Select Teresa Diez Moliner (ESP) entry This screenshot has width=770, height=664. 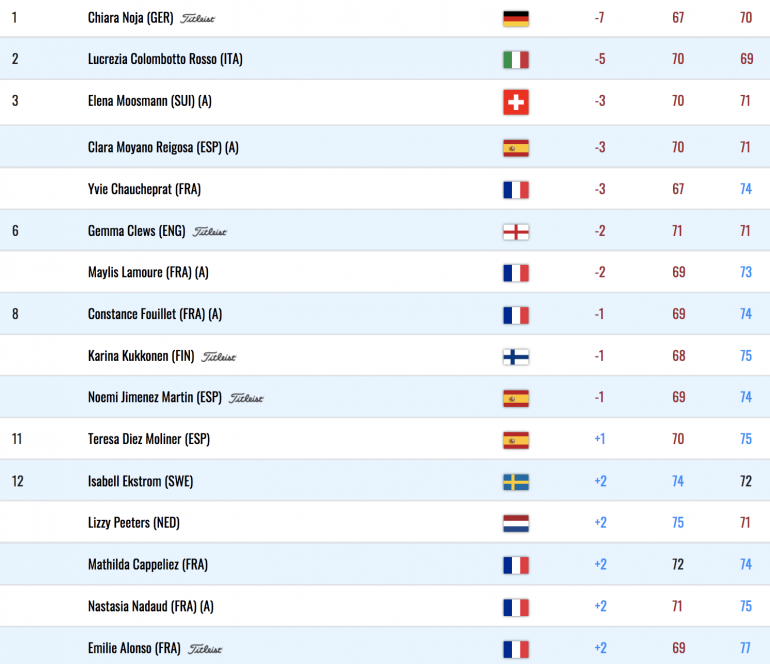pyautogui.click(x=149, y=439)
